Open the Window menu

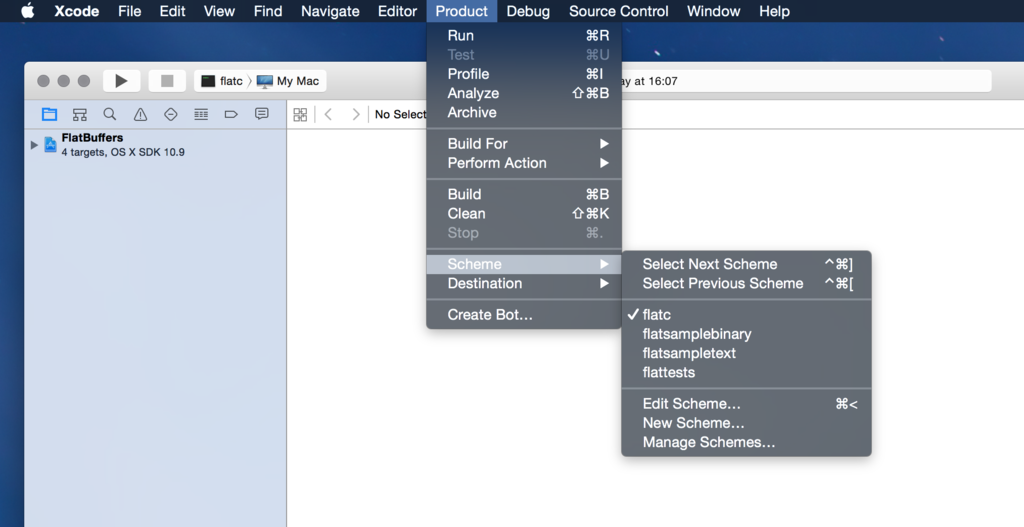[714, 11]
